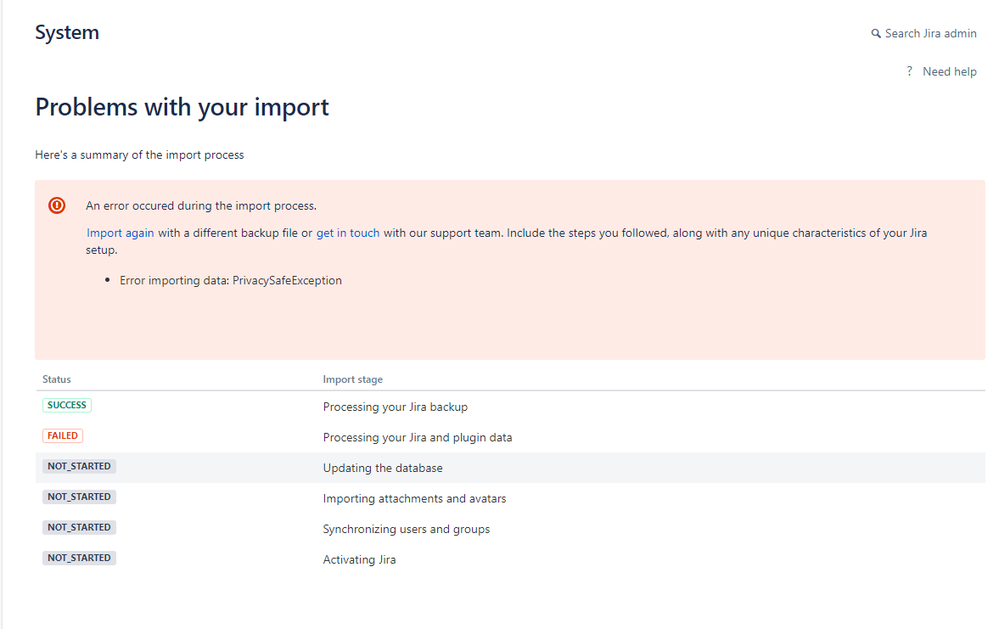Click NOT_STARTED badge for Synchronizing users and groups
The height and width of the screenshot is (629, 999).
point(79,528)
